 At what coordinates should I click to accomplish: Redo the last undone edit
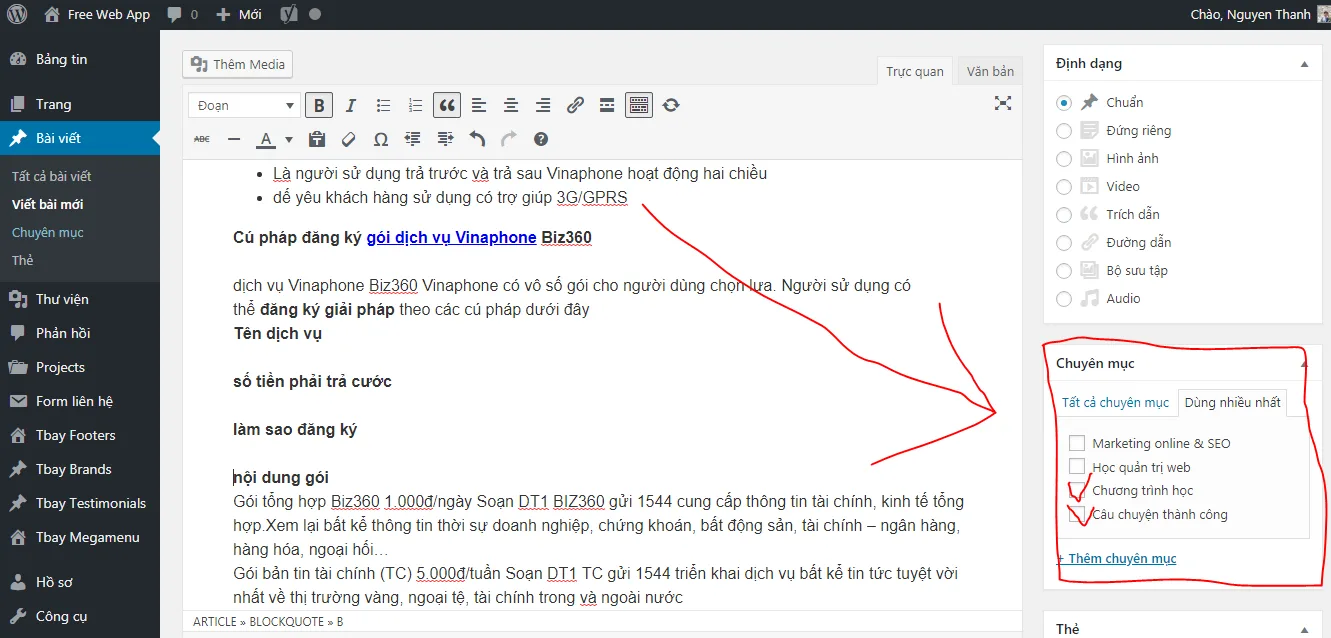[509, 139]
